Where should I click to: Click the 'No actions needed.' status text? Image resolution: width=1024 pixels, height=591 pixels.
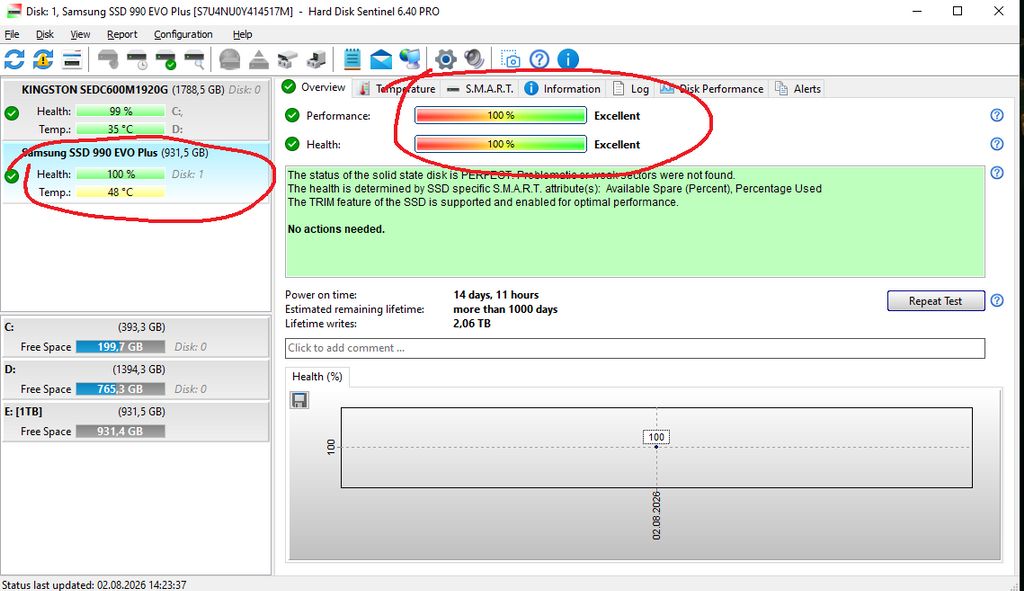336,229
